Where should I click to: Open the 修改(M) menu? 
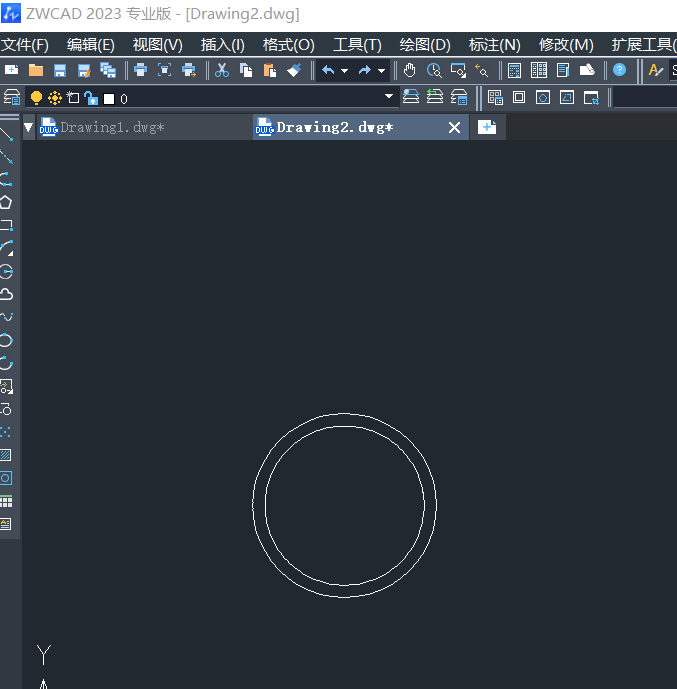pyautogui.click(x=566, y=45)
